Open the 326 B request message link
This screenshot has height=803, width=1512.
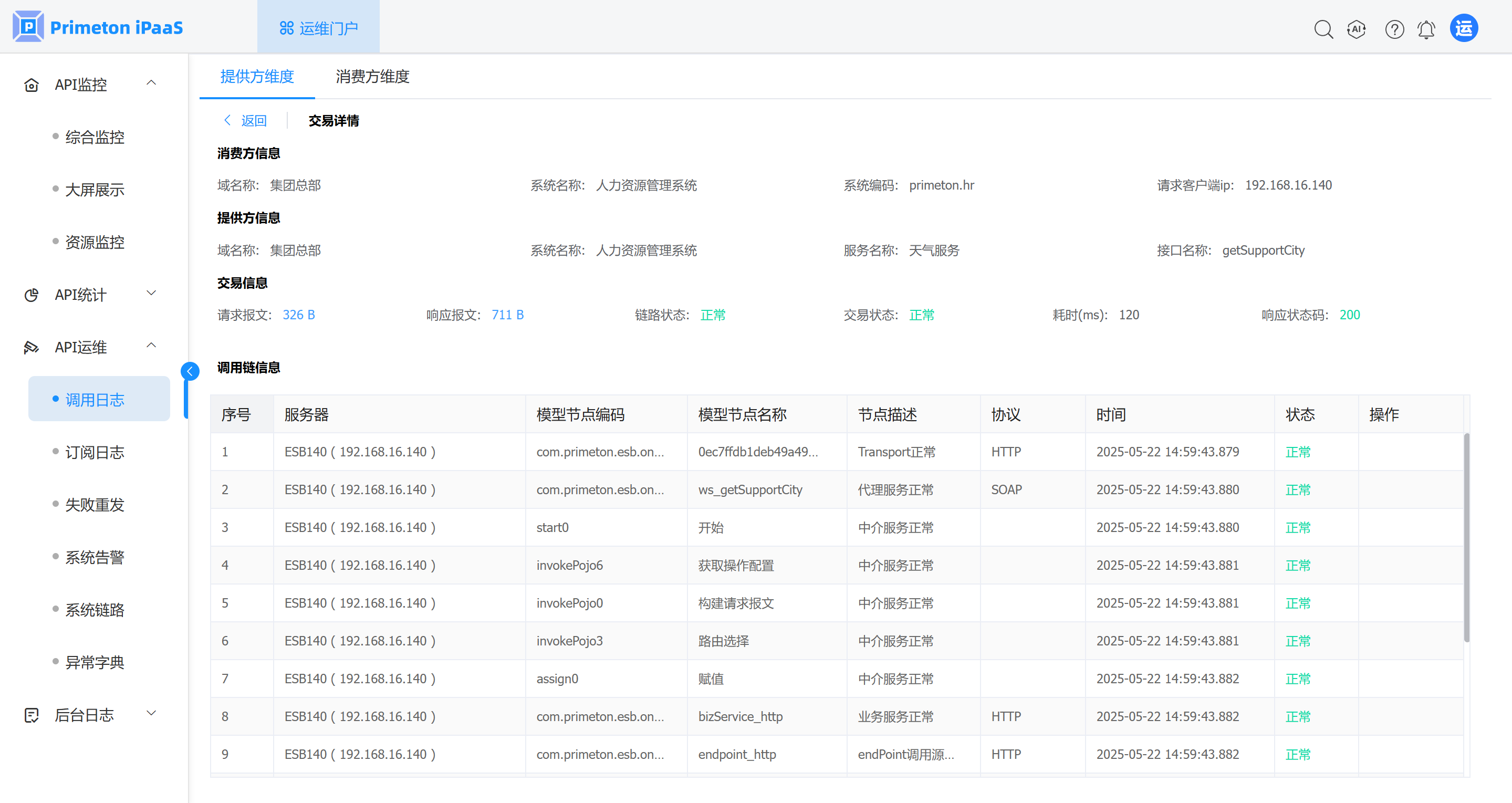coord(299,315)
